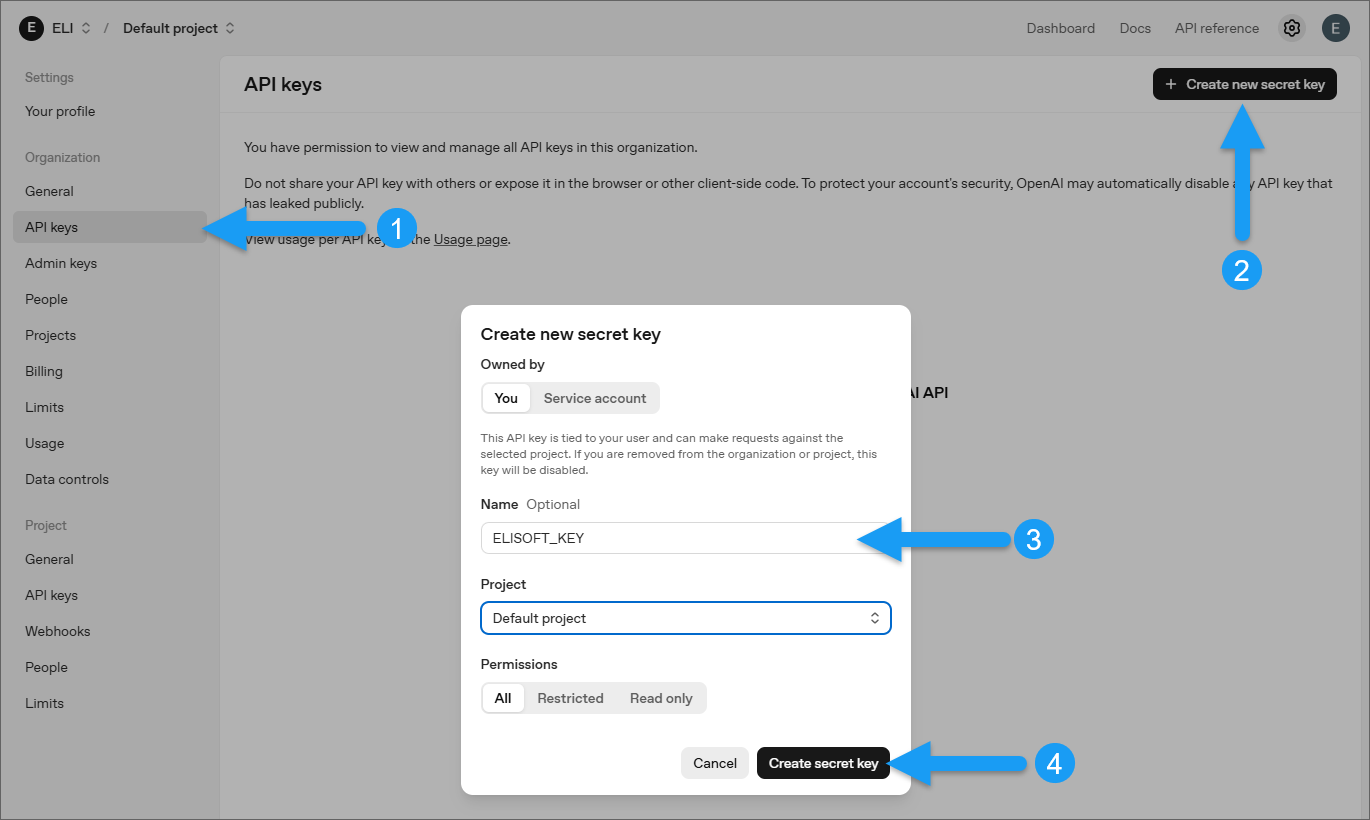
Task: Click Create new secret key button
Action: (x=1244, y=84)
